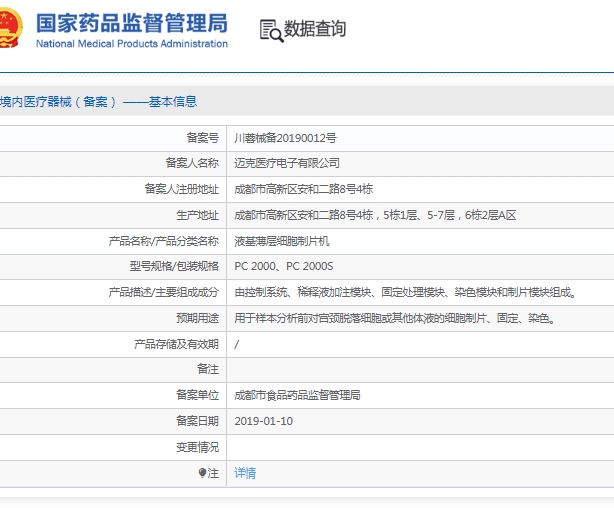Click the 数据查询 heading text
The height and width of the screenshot is (508, 614).
pyautogui.click(x=315, y=29)
